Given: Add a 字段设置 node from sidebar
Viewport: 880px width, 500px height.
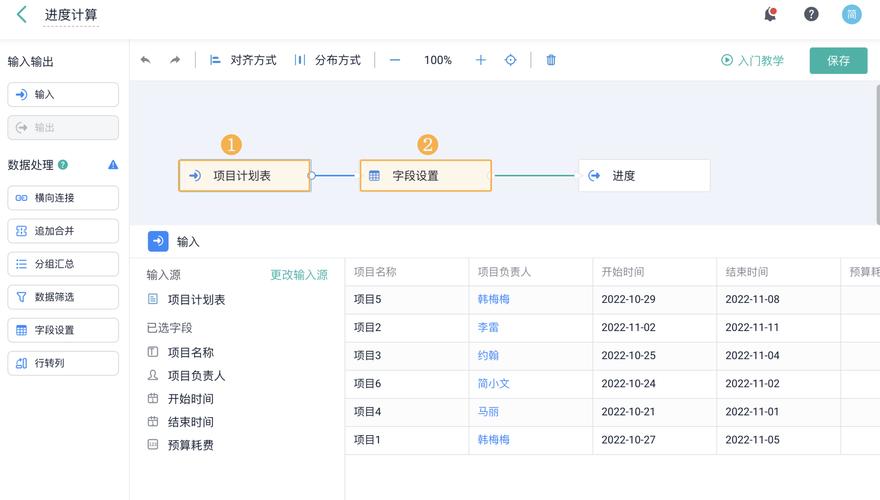Looking at the screenshot, I should click(63, 330).
